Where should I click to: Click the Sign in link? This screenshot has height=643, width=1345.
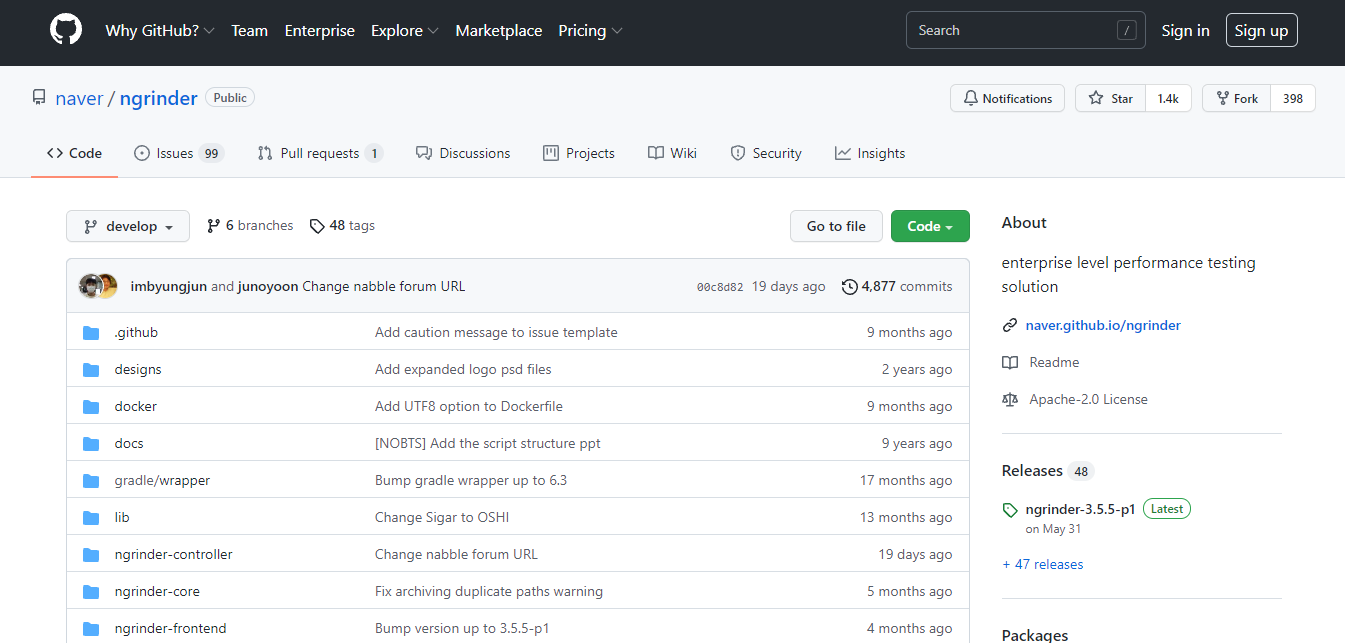pyautogui.click(x=1185, y=31)
